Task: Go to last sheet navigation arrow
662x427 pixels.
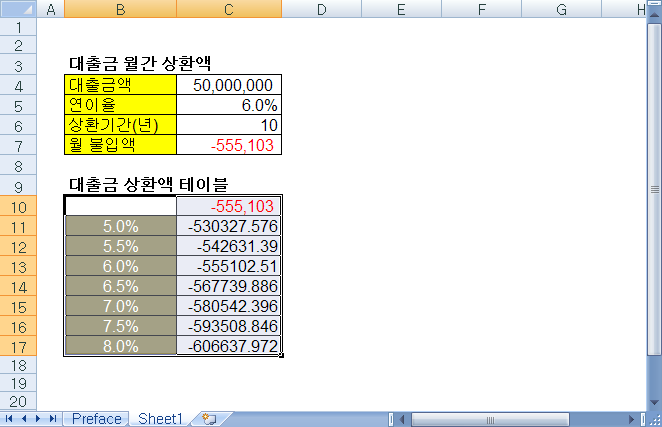Action: pyautogui.click(x=52, y=419)
